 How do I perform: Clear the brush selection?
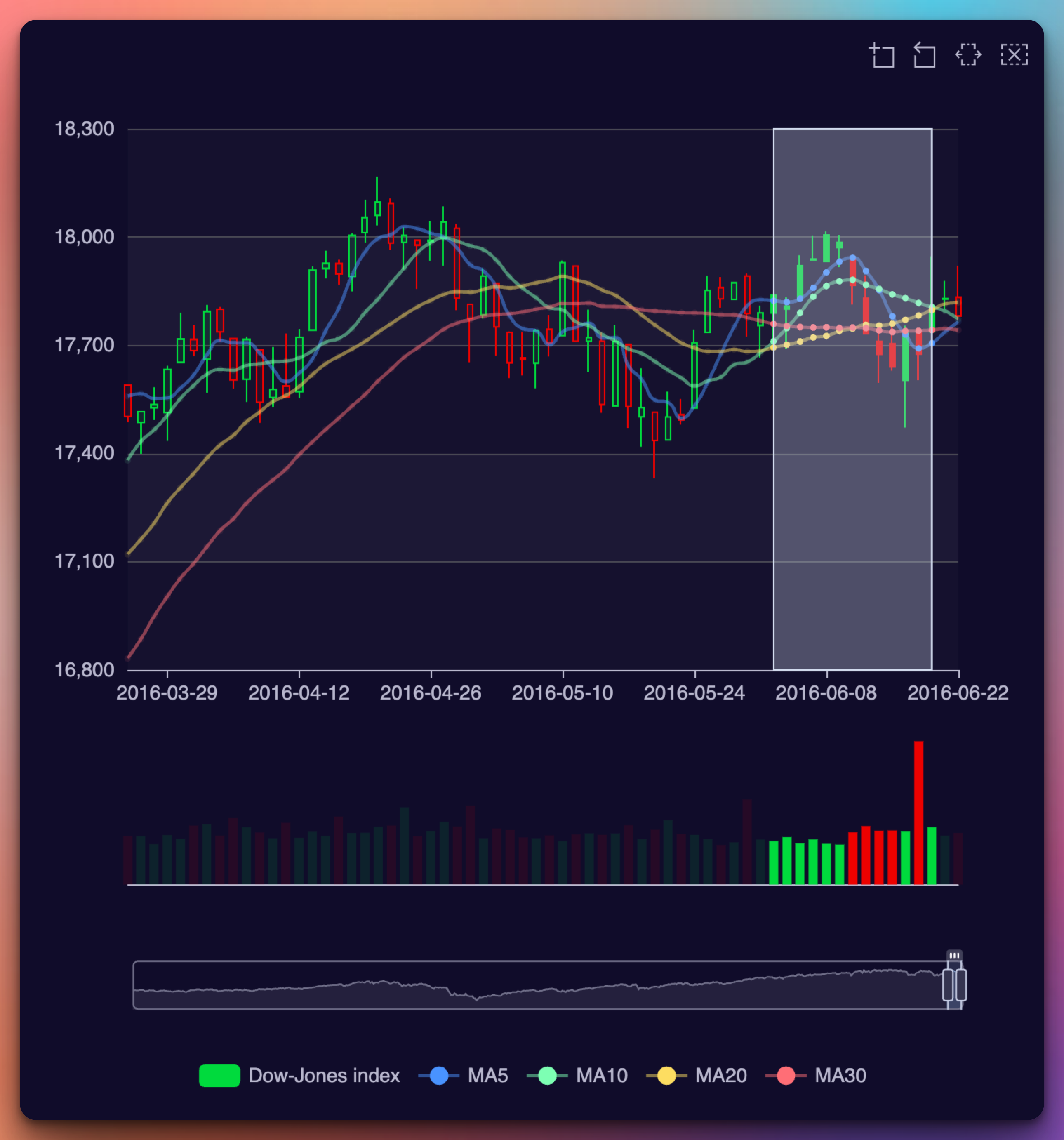click(1014, 55)
